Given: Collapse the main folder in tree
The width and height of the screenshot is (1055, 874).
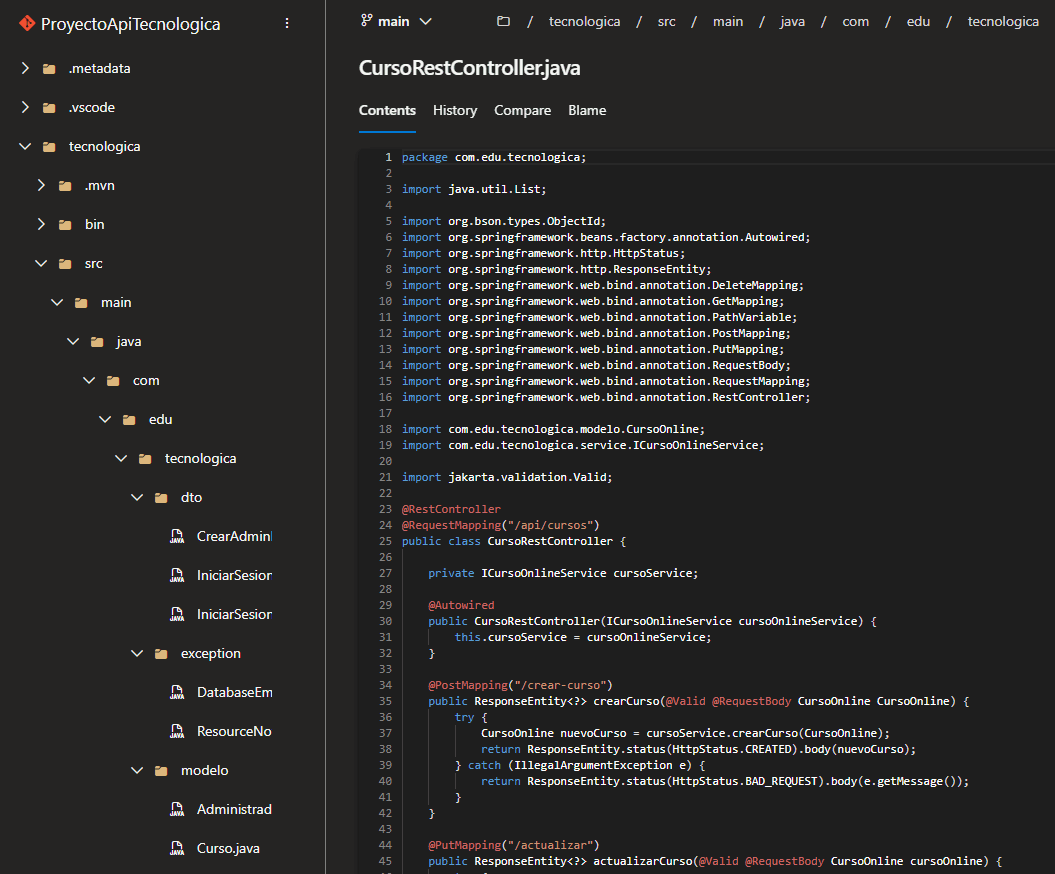Looking at the screenshot, I should [x=57, y=302].
